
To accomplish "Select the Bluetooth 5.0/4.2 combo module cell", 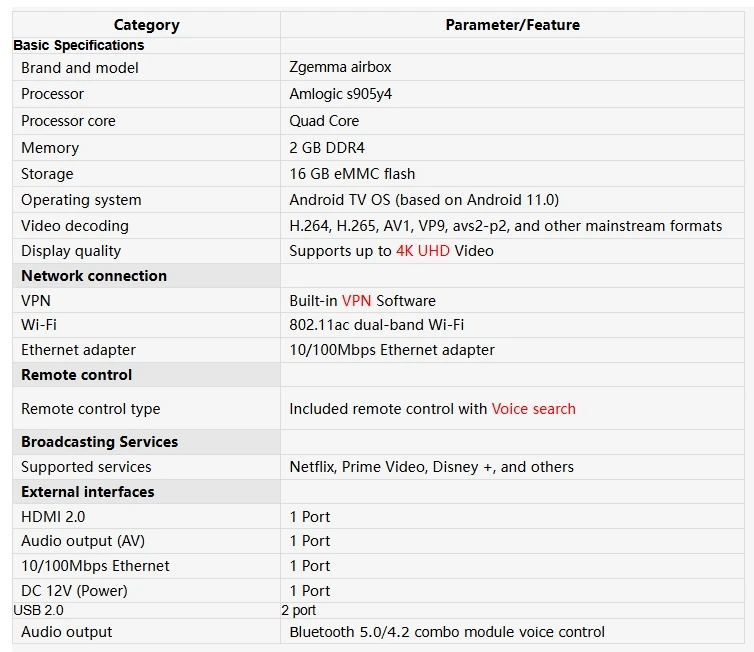I will [x=447, y=632].
